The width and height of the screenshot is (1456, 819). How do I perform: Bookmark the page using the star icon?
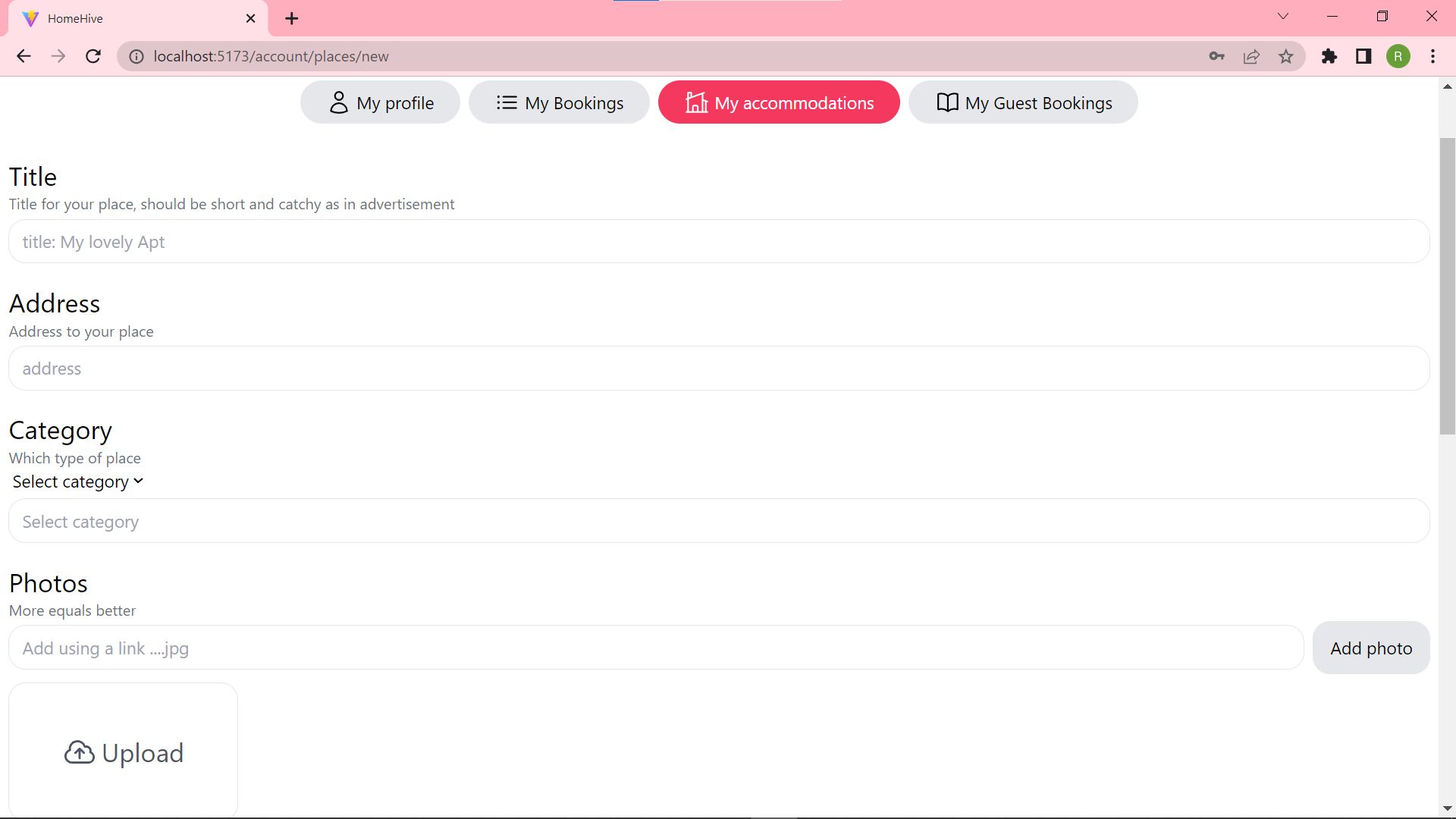click(1286, 56)
